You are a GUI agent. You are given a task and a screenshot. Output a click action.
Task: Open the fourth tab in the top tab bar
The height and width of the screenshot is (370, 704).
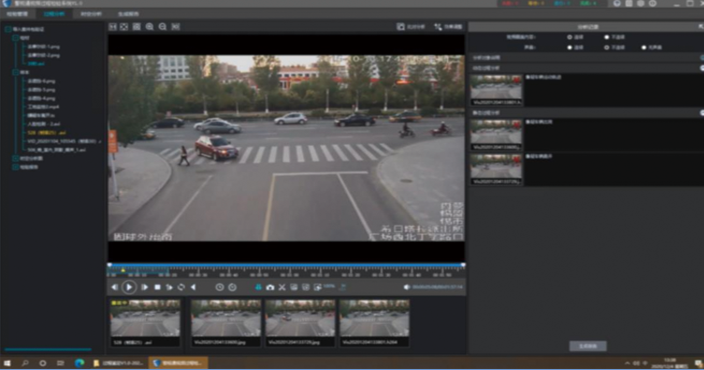pos(128,14)
